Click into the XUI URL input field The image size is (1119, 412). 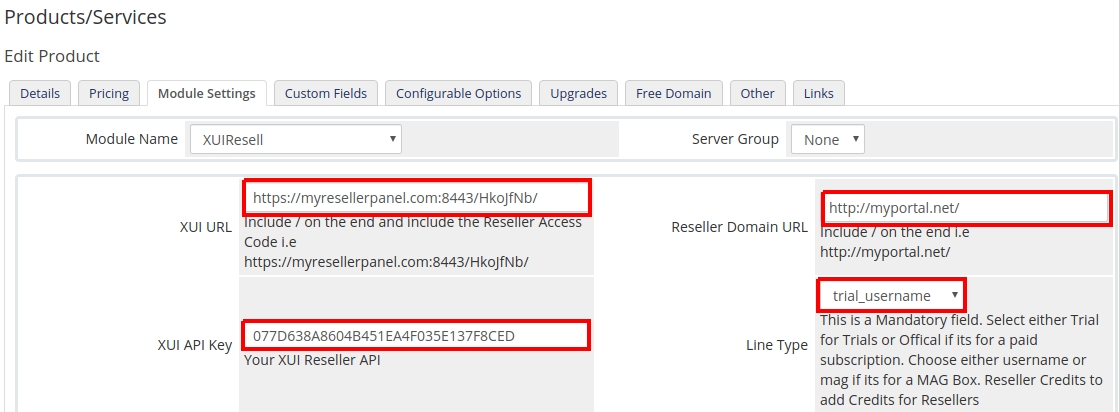416,198
